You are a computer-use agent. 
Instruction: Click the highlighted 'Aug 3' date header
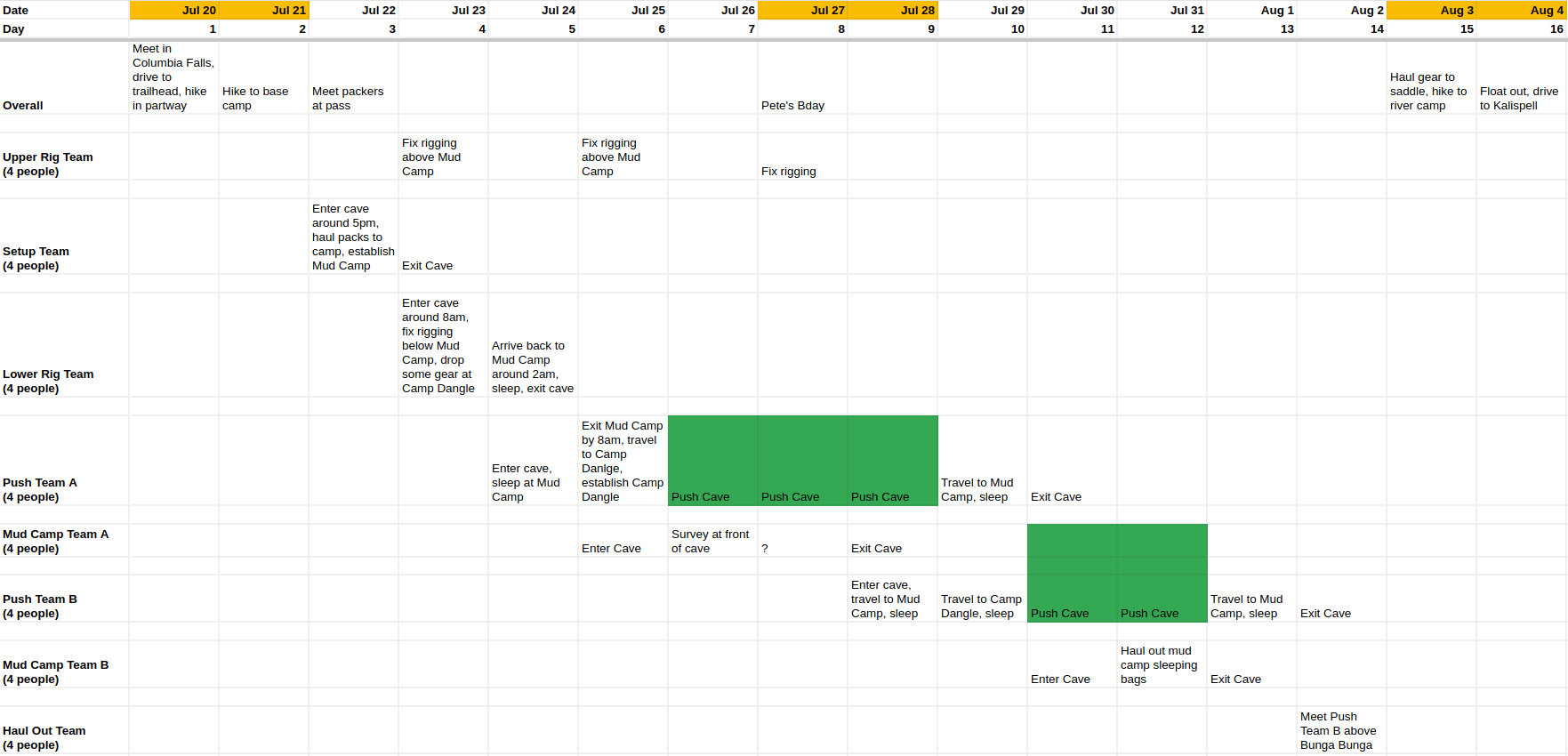point(1432,10)
